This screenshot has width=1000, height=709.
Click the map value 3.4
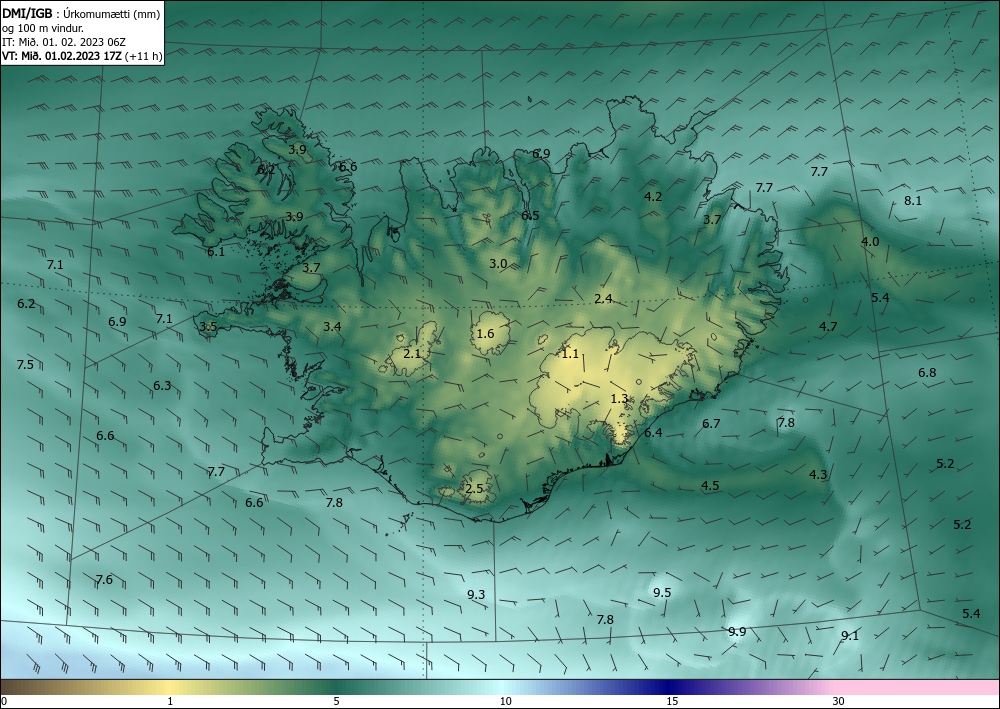[332, 326]
